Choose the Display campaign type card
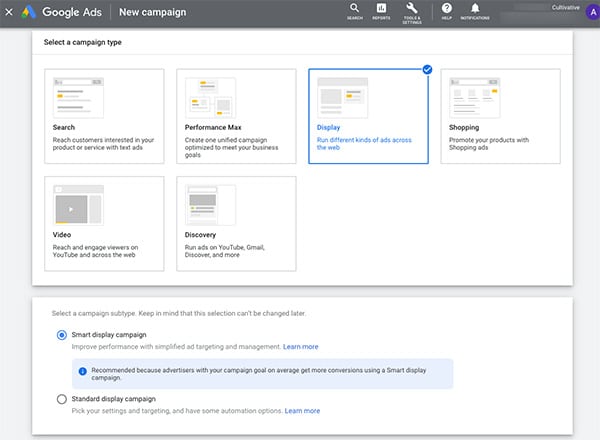 368,116
